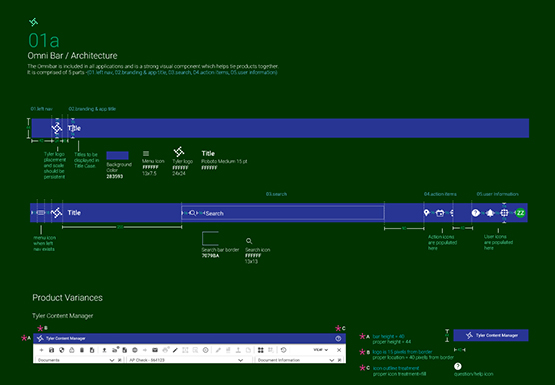This screenshot has height=385, width=555.
Task: Click the help question mark in Omni Bar
Action: (476, 213)
